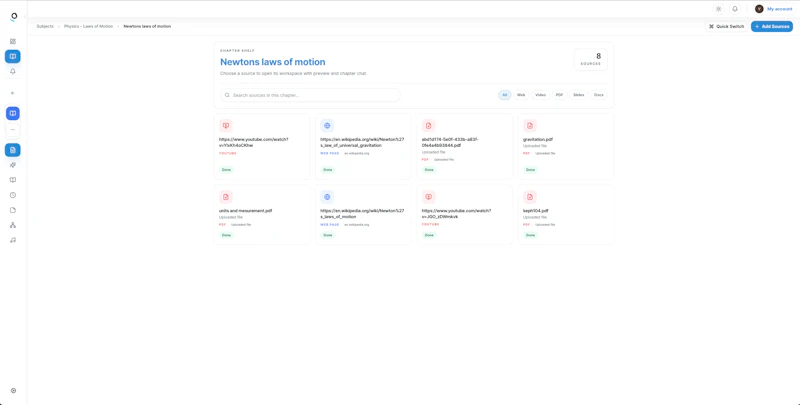The width and height of the screenshot is (800, 405).
Task: Click the 8 Sources counter box
Action: [591, 59]
